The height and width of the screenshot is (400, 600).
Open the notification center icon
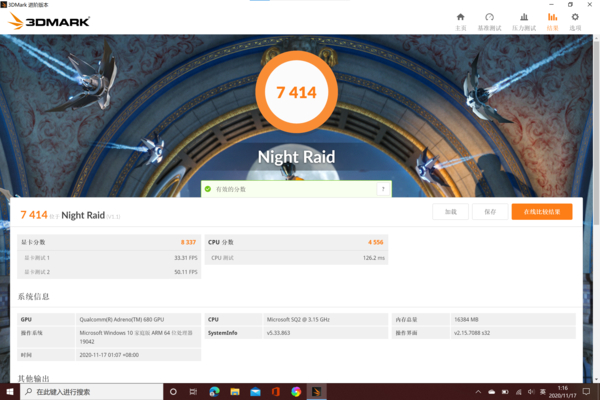586,392
